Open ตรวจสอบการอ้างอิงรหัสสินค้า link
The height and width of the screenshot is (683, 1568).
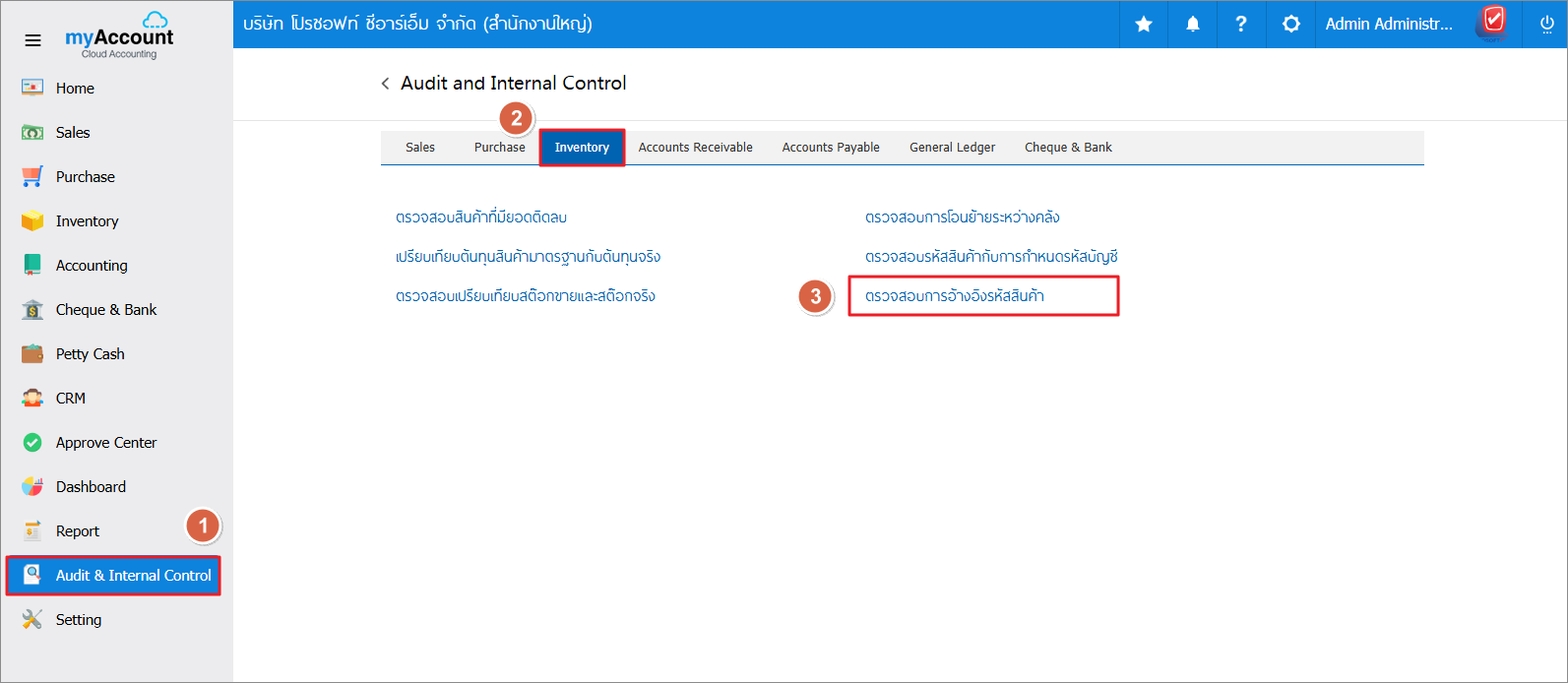point(954,296)
